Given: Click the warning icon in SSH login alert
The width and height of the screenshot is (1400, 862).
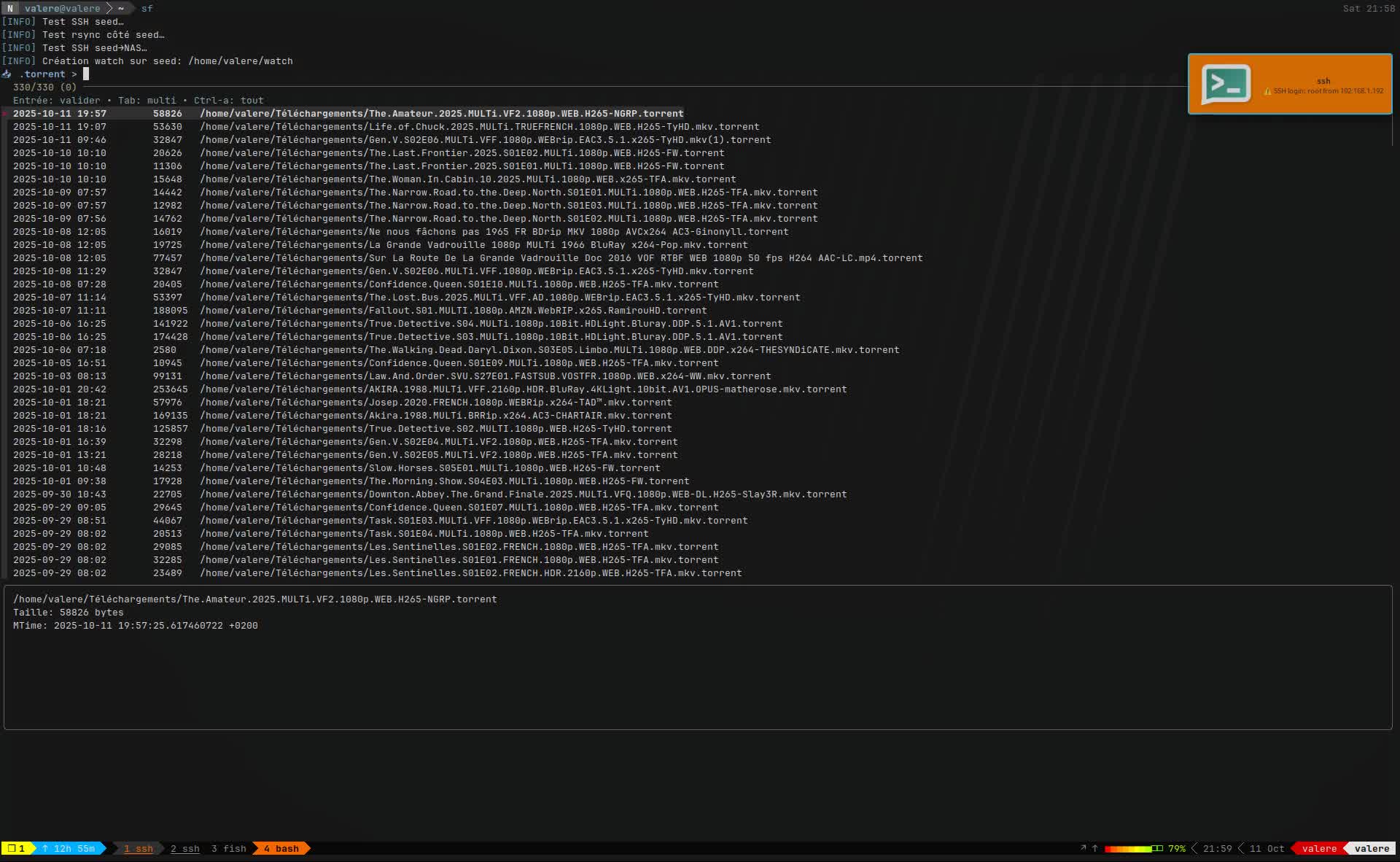Looking at the screenshot, I should [x=1267, y=91].
